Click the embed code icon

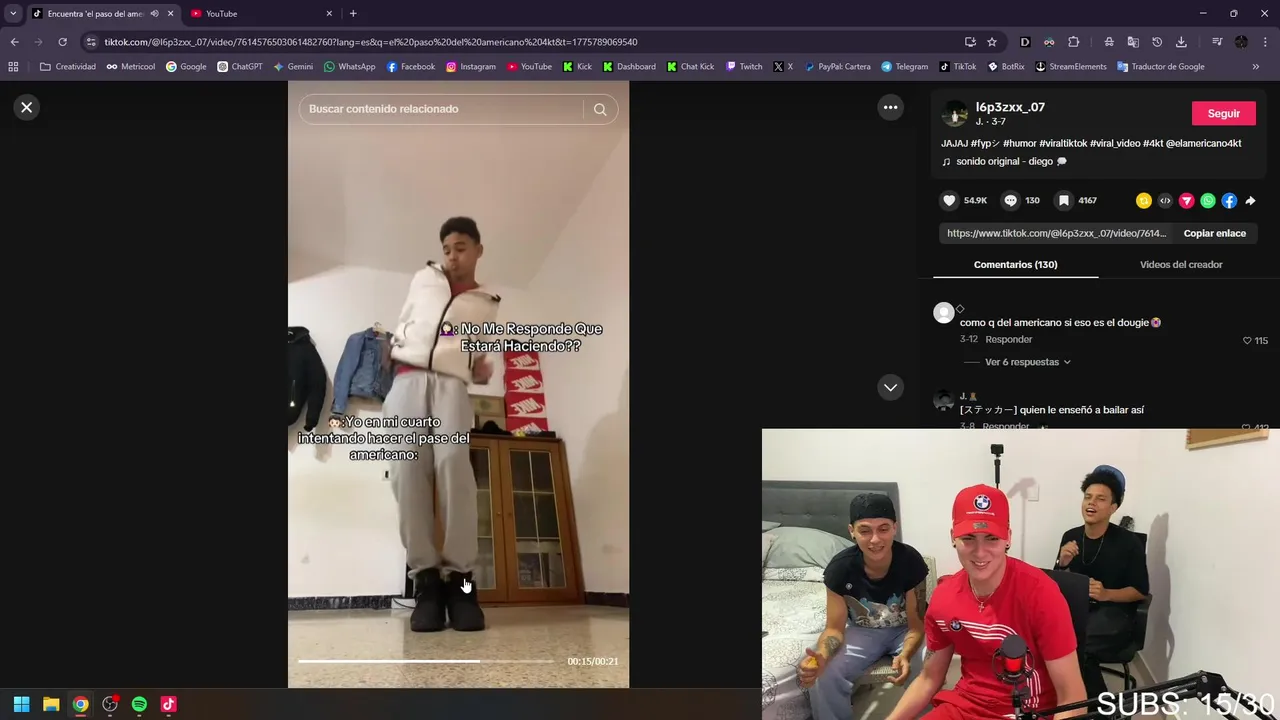click(1165, 201)
